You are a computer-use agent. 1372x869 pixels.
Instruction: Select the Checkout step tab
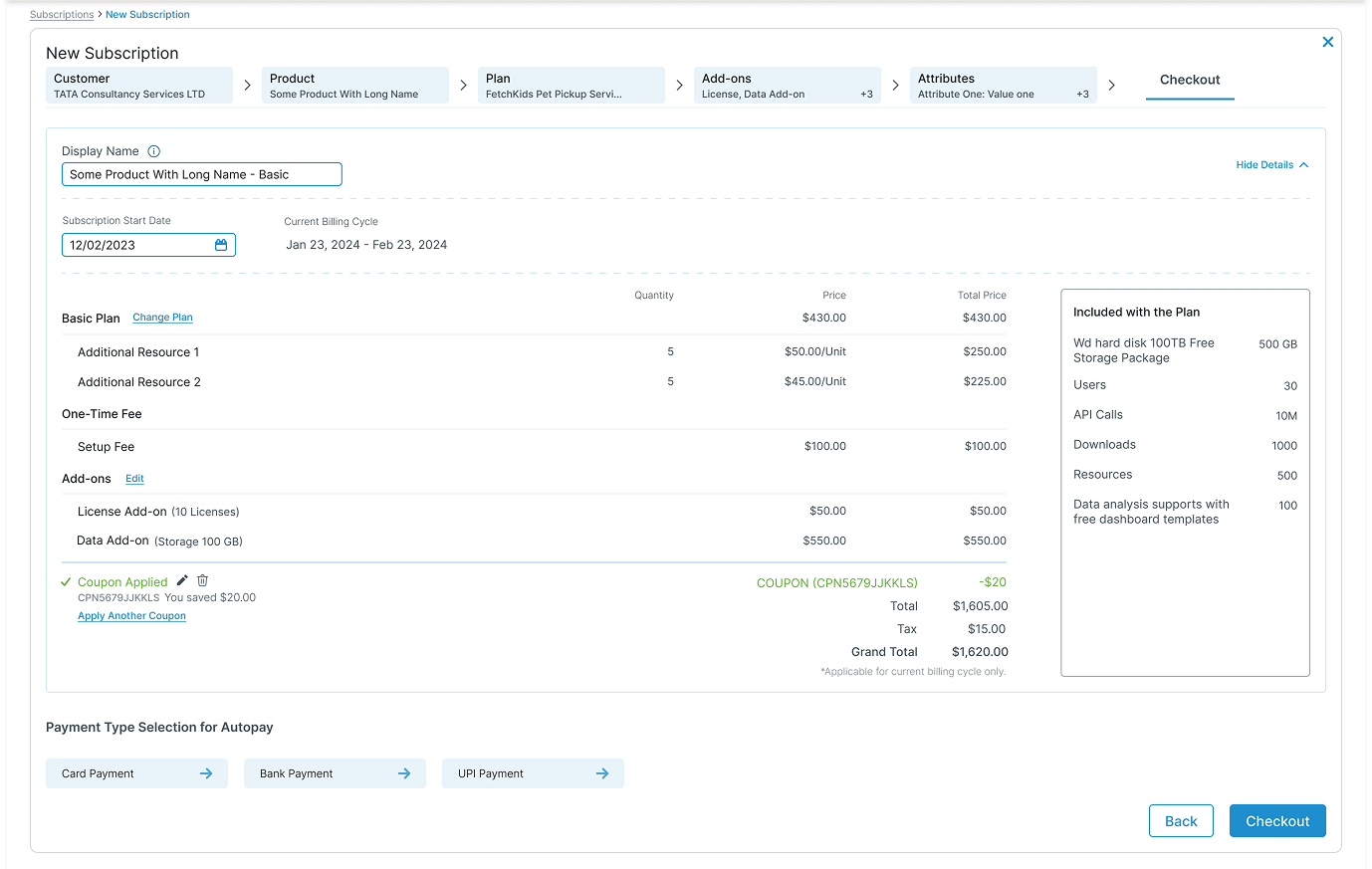1190,81
